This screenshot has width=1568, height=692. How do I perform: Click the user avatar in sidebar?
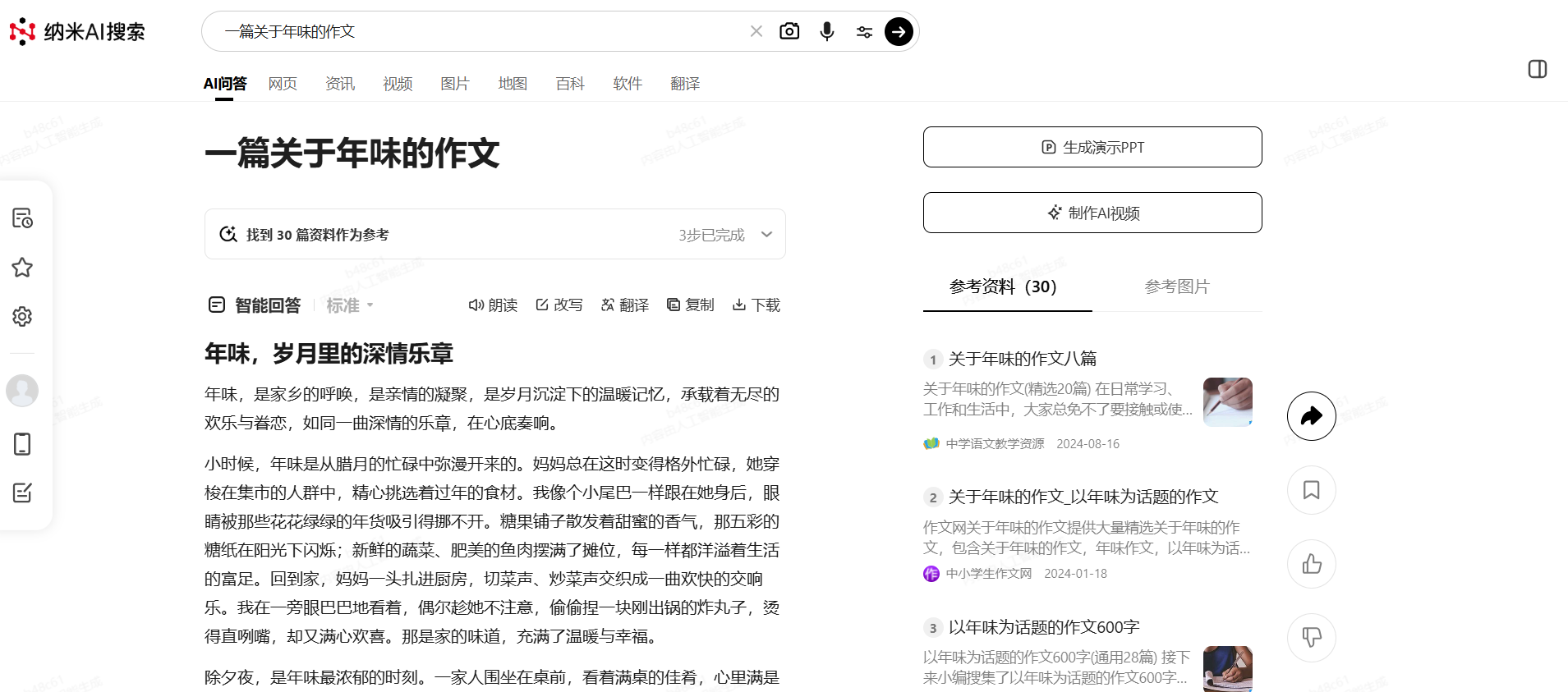click(22, 391)
